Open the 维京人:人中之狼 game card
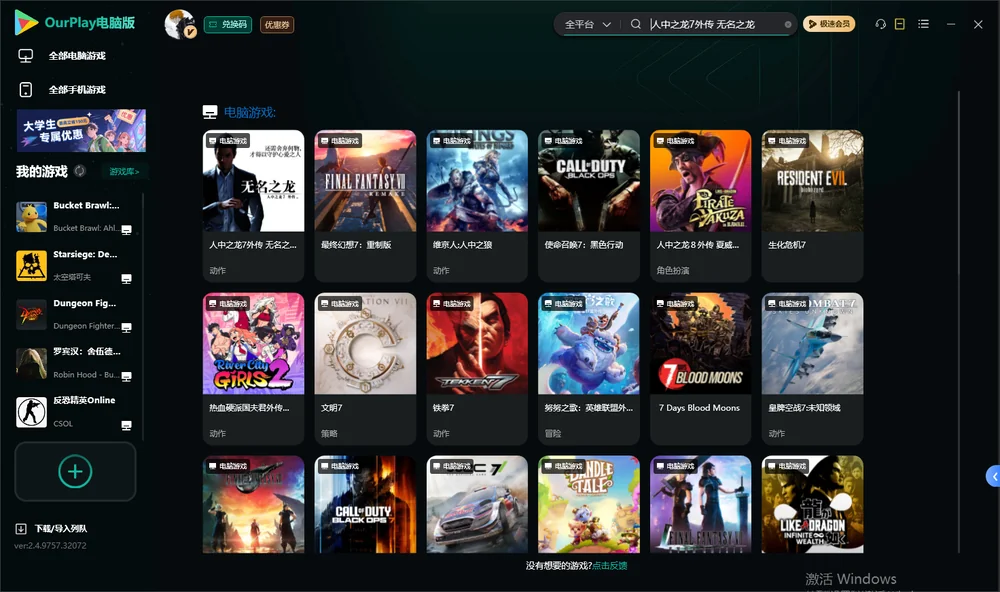 (477, 205)
